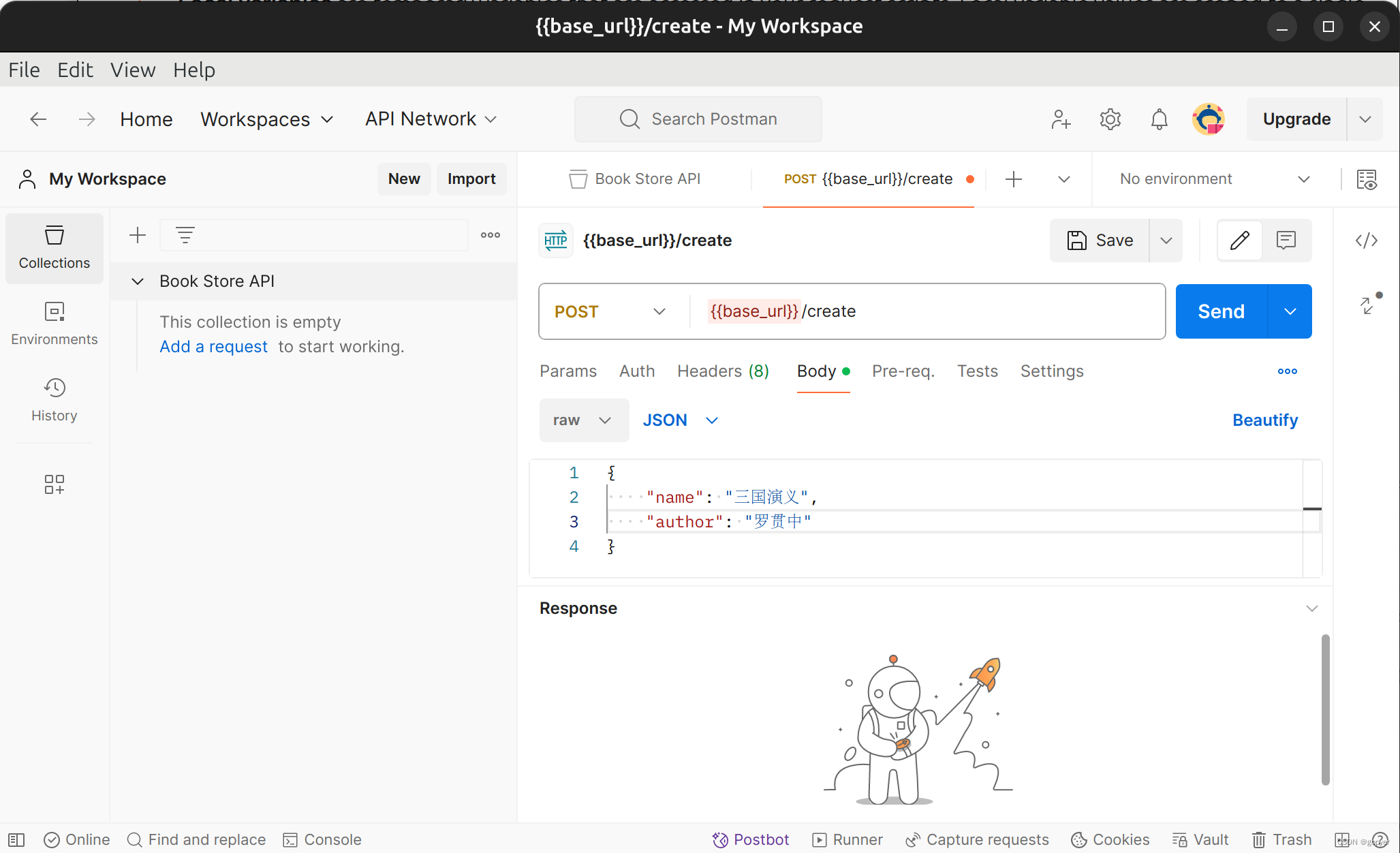Open the tab list chevron
1400x853 pixels.
[x=1064, y=179]
